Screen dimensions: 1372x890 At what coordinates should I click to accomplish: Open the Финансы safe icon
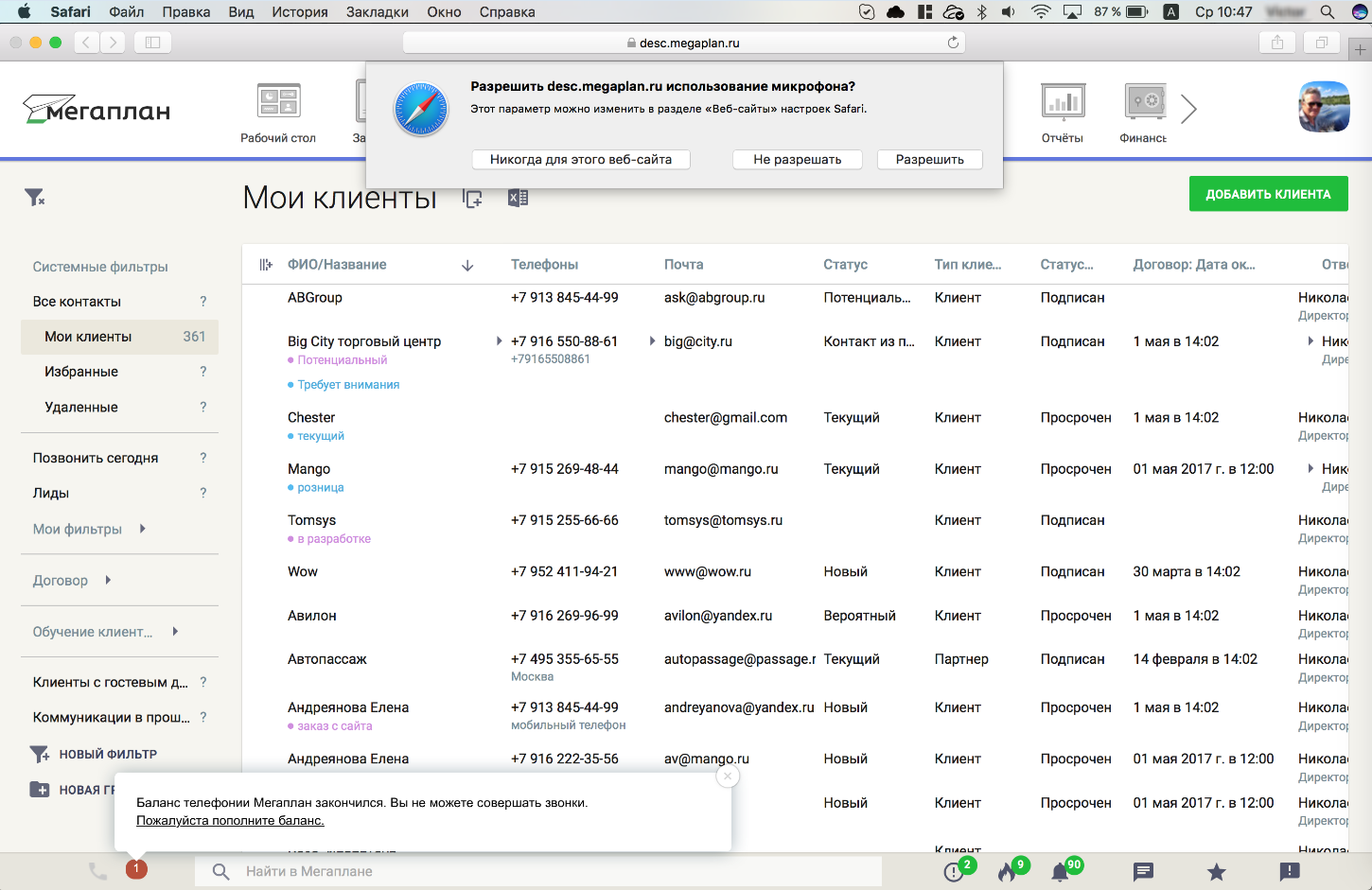point(1145,101)
